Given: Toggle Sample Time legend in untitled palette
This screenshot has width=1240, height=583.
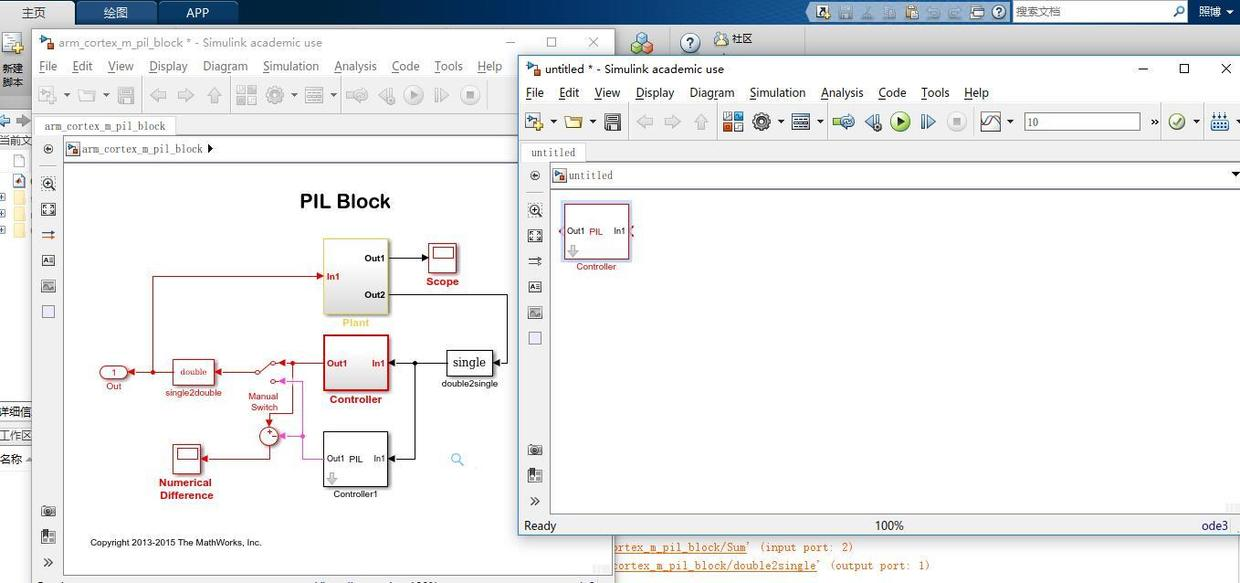Looking at the screenshot, I should pyautogui.click(x=535, y=261).
